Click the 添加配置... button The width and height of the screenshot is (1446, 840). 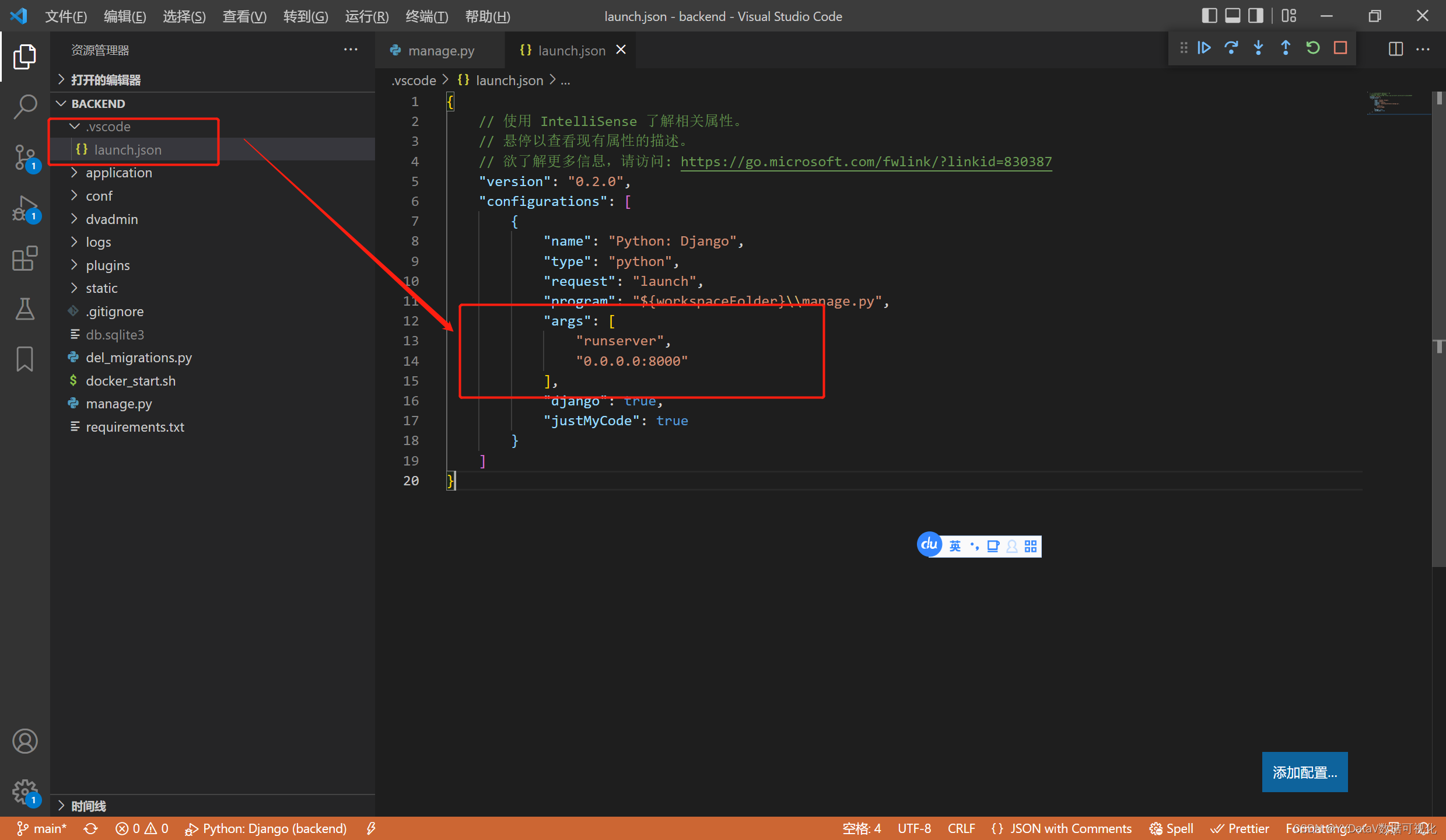1304,772
